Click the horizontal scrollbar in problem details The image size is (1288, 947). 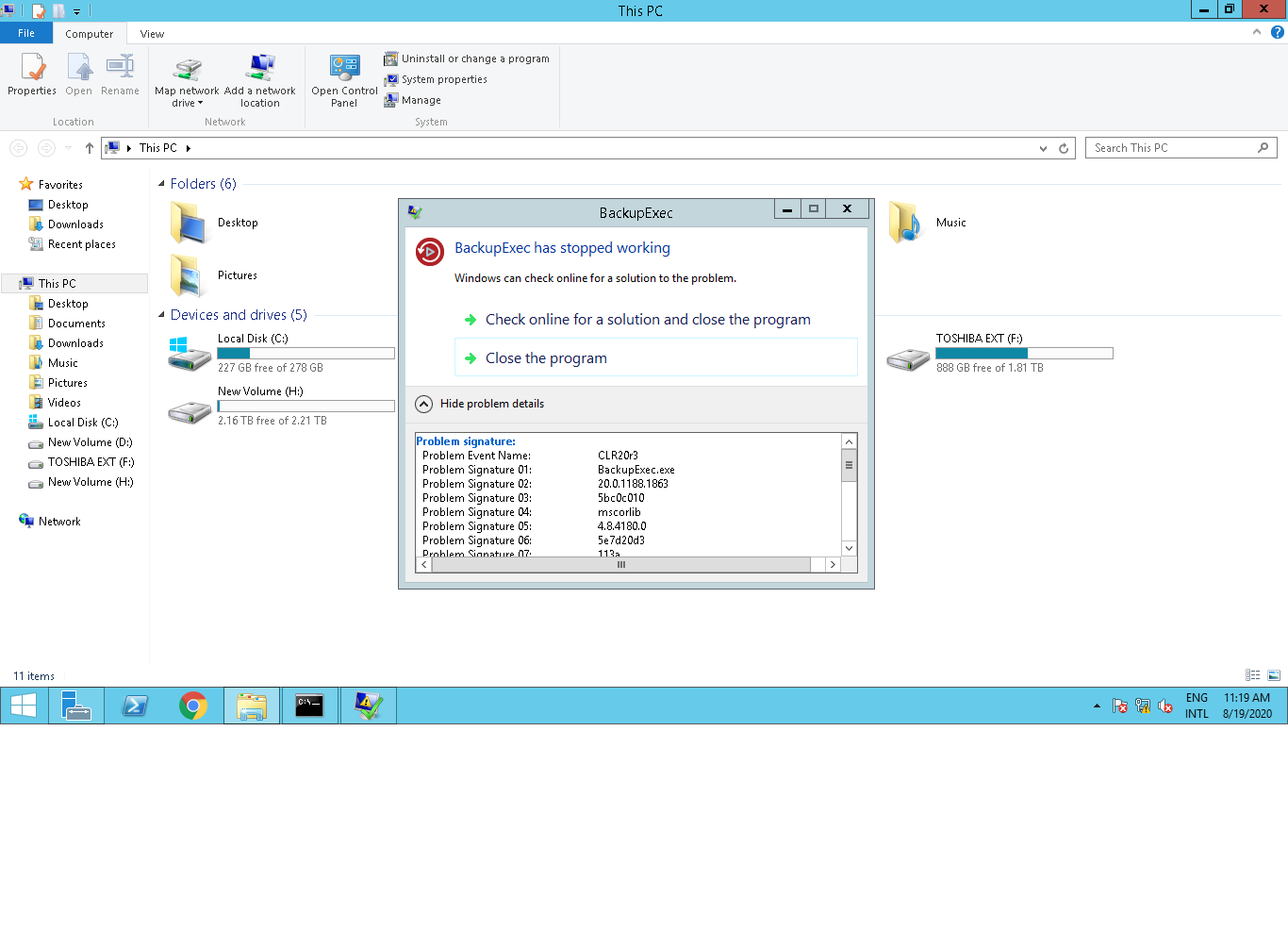click(x=621, y=564)
